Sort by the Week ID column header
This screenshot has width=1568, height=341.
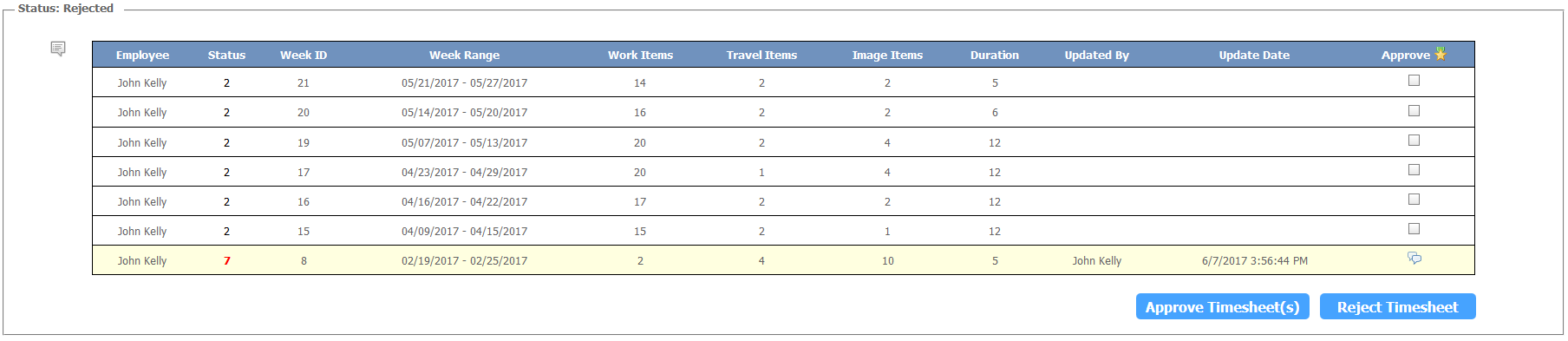(x=304, y=55)
